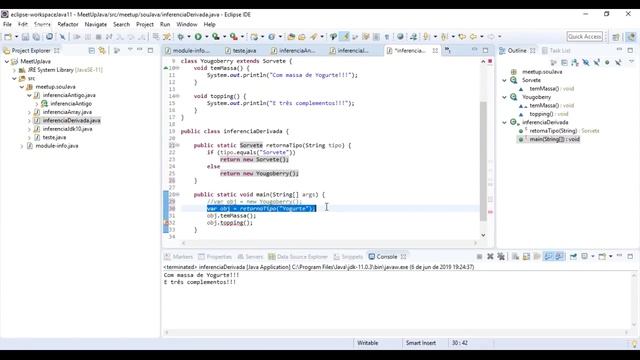The image size is (640, 360).
Task: Close the active inferencia editor tab
Action: 435,51
